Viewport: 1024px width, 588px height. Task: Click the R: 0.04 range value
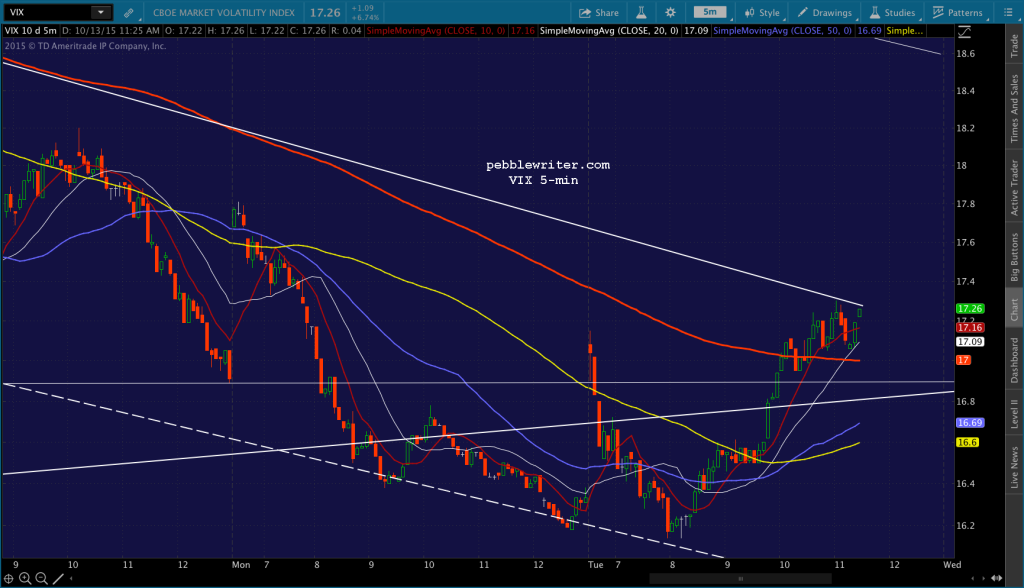tap(346, 31)
